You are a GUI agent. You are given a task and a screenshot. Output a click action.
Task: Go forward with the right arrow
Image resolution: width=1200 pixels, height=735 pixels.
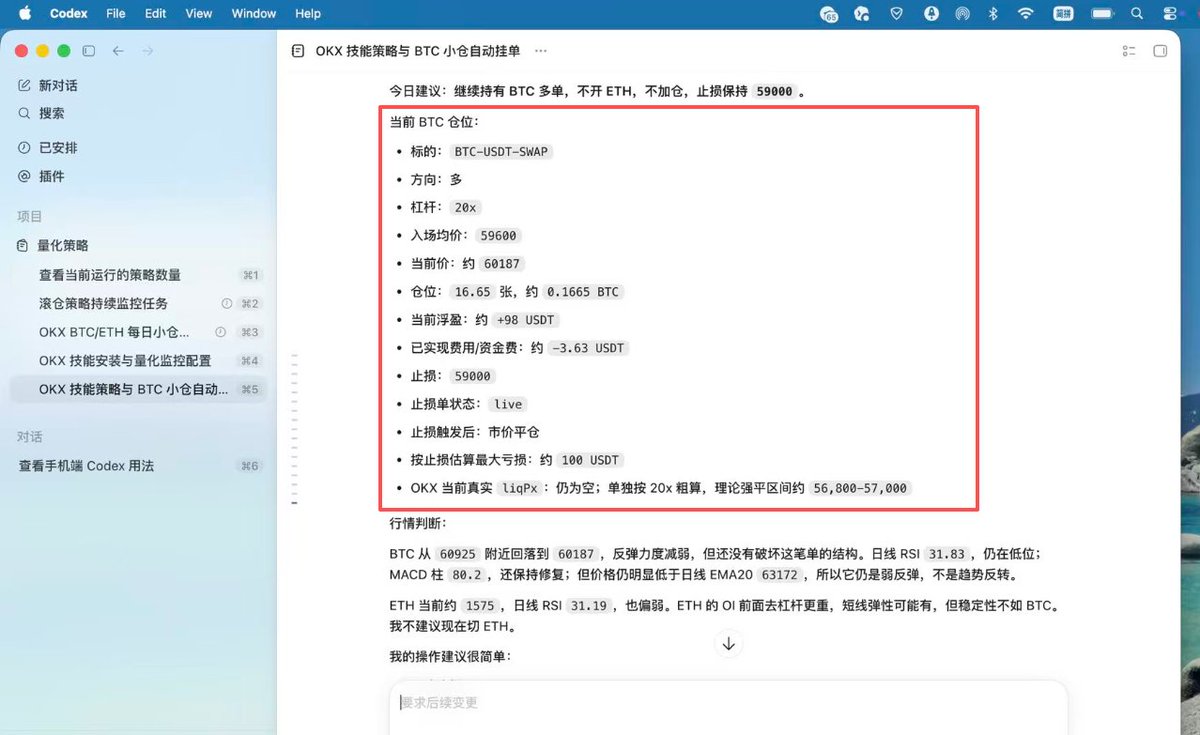tap(148, 51)
